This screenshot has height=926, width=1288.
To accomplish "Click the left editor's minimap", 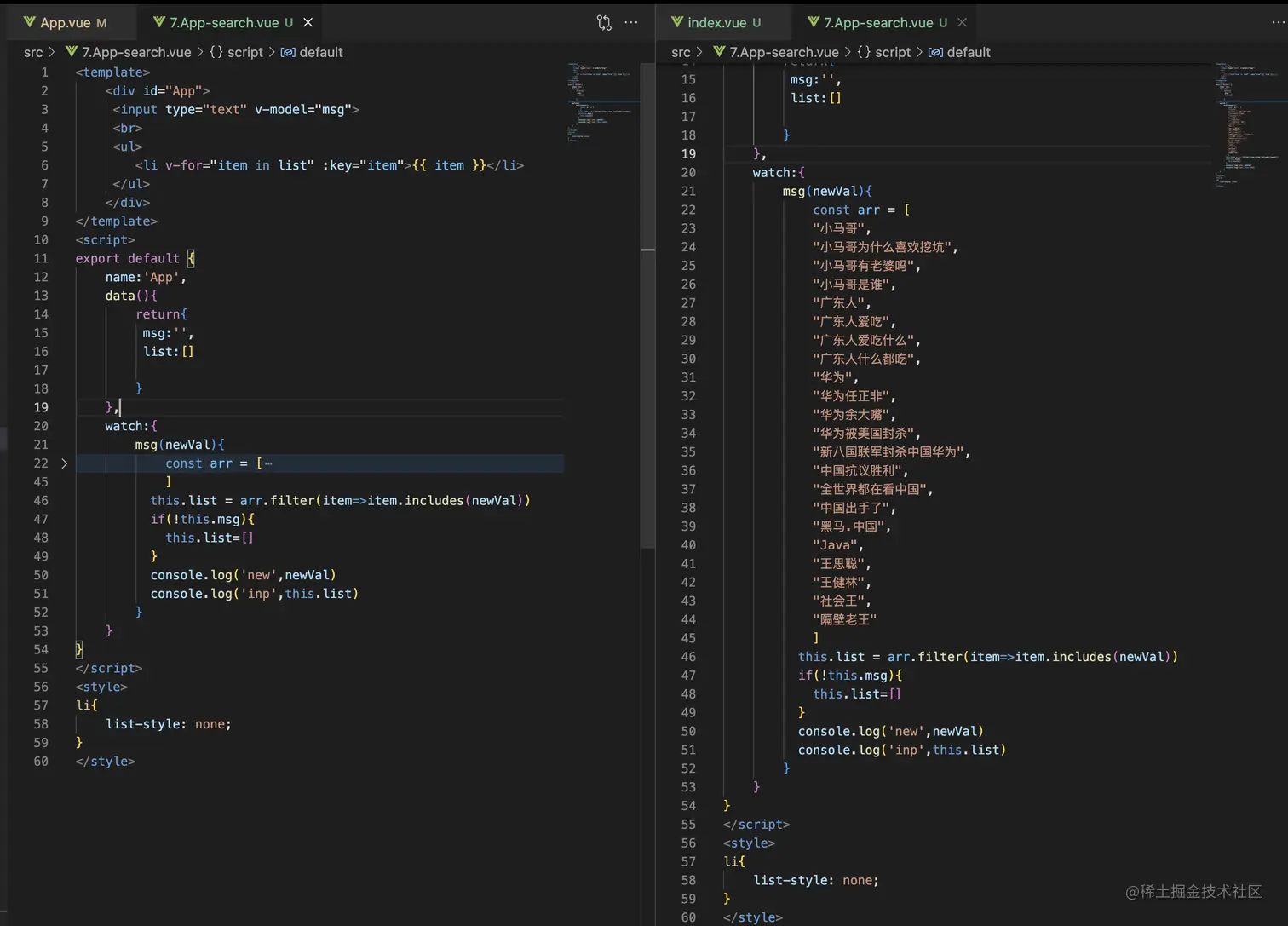I will 602,101.
